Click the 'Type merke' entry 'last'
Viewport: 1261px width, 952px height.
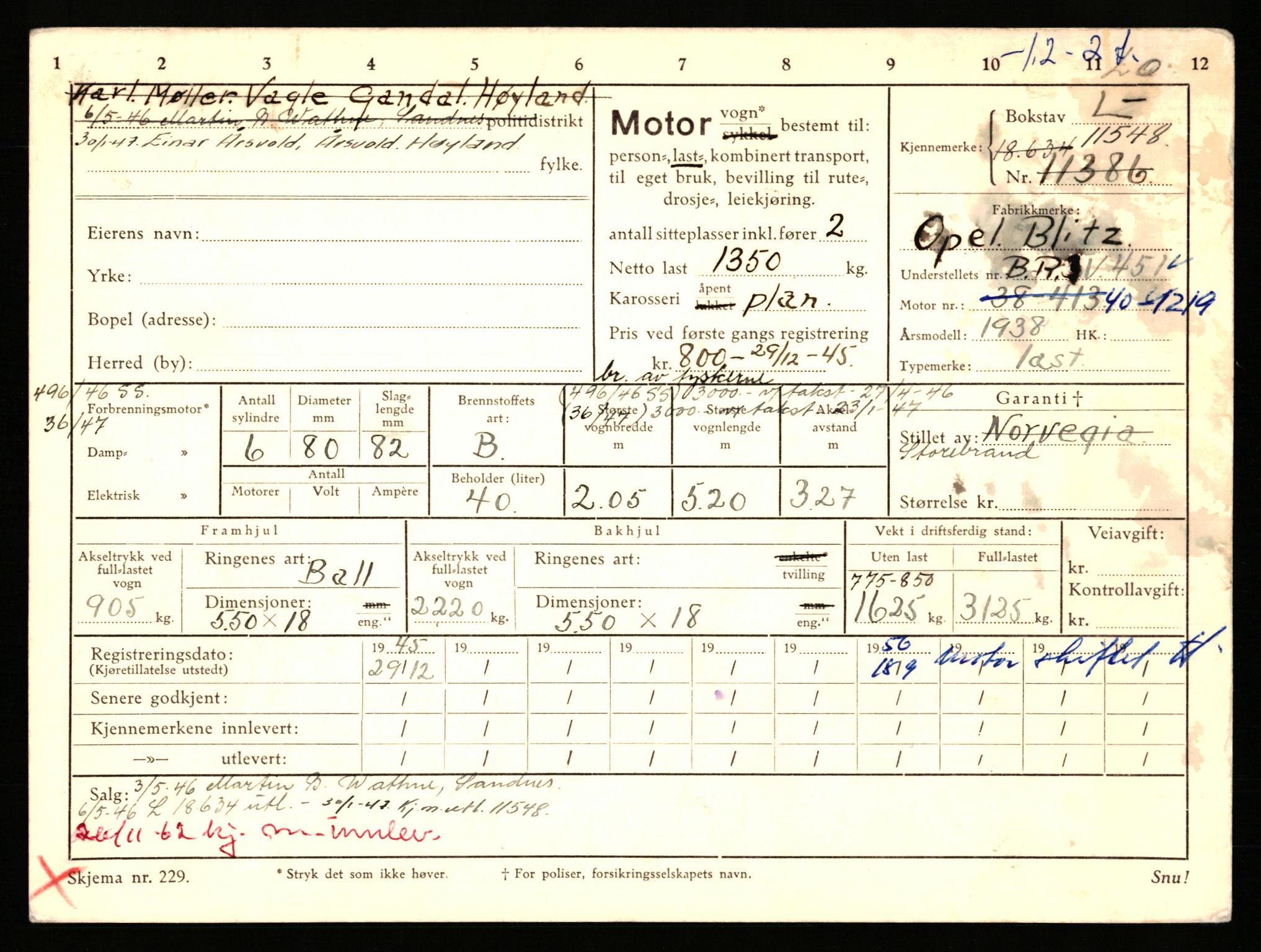coord(1049,359)
